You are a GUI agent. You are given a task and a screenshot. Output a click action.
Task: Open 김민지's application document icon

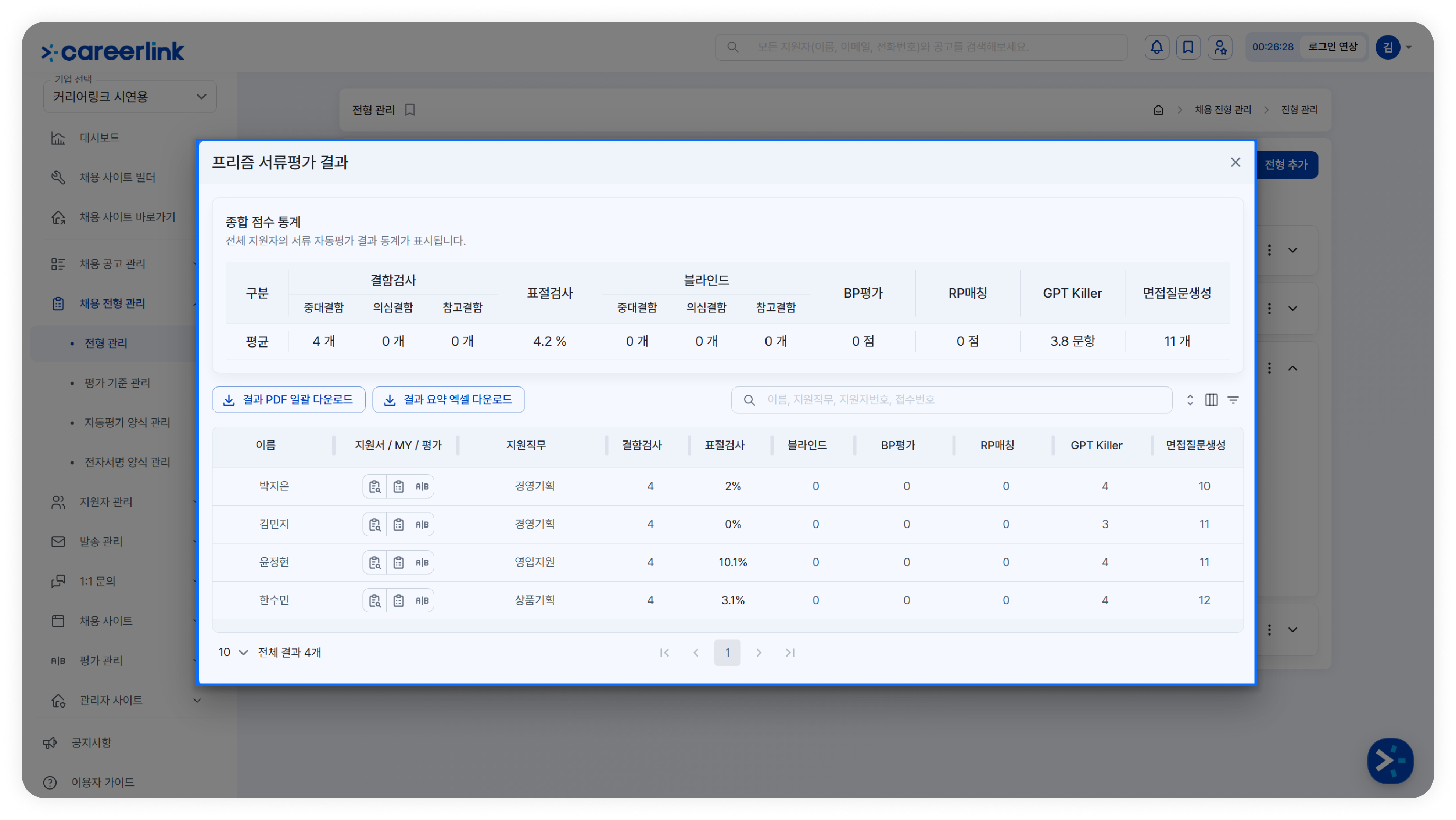[375, 524]
